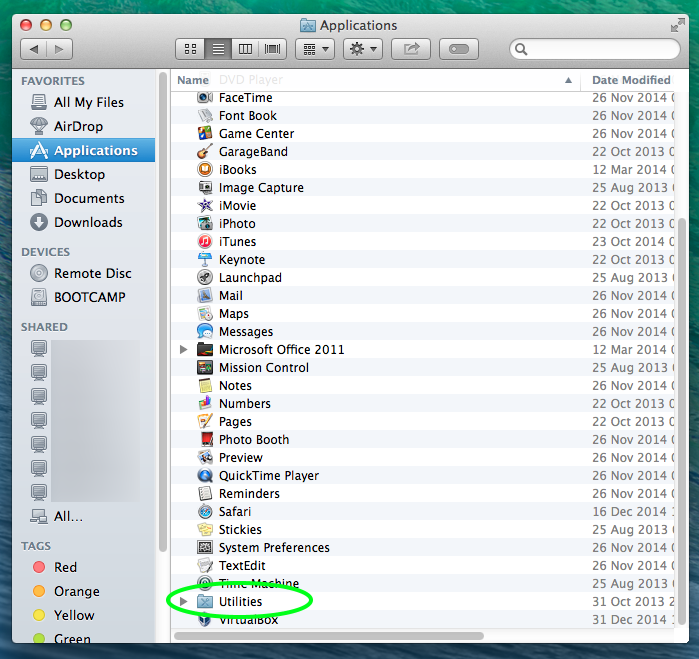Image resolution: width=699 pixels, height=659 pixels.
Task: Select the Photo Booth icon
Action: 205,440
